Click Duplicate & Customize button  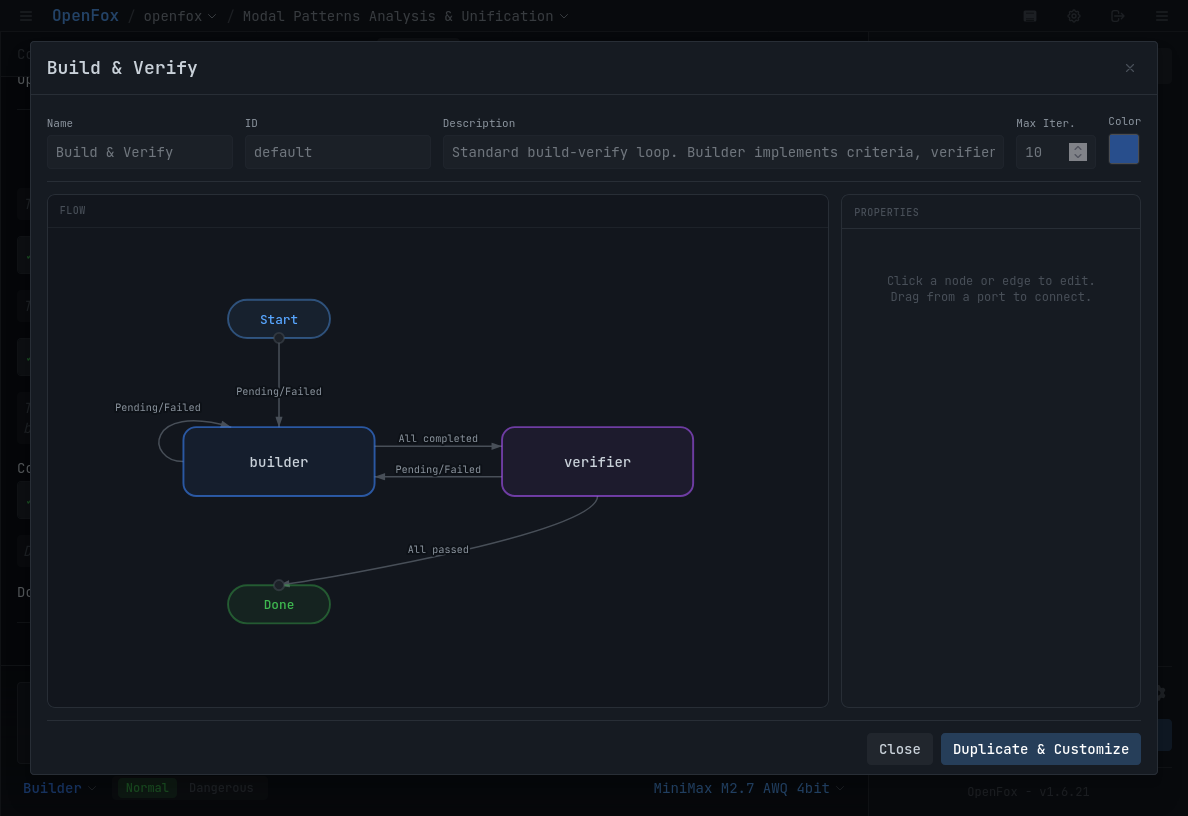coord(1040,749)
